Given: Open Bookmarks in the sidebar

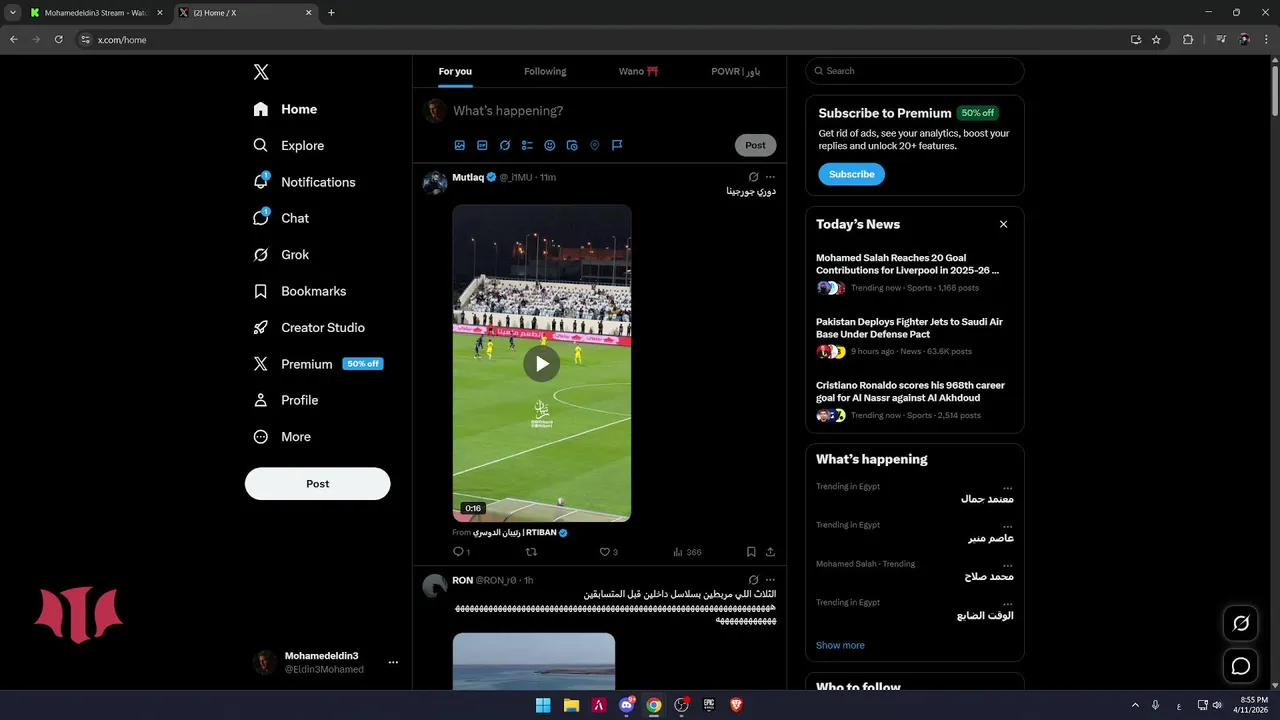Looking at the screenshot, I should click(300, 291).
